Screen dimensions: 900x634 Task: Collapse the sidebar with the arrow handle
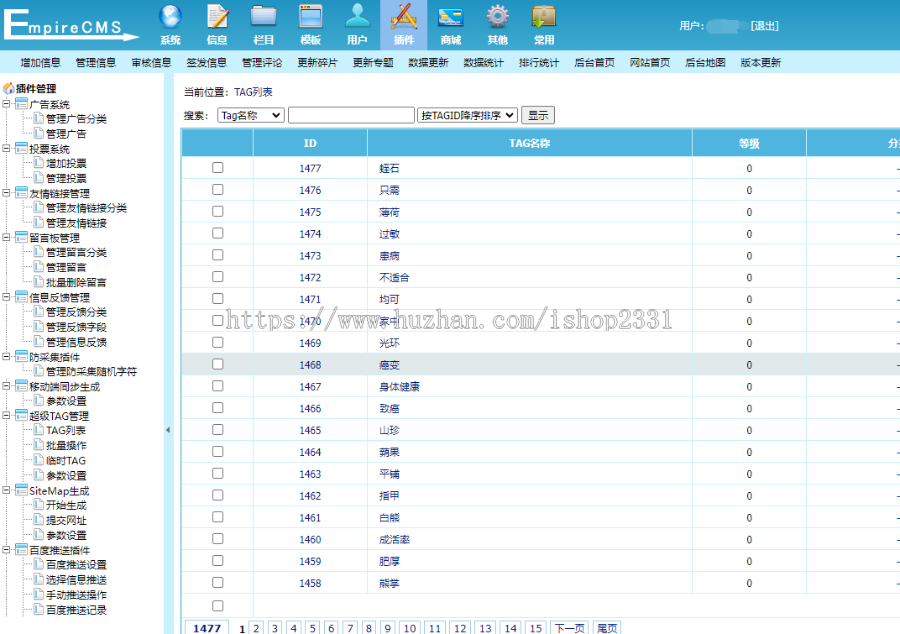click(x=168, y=430)
